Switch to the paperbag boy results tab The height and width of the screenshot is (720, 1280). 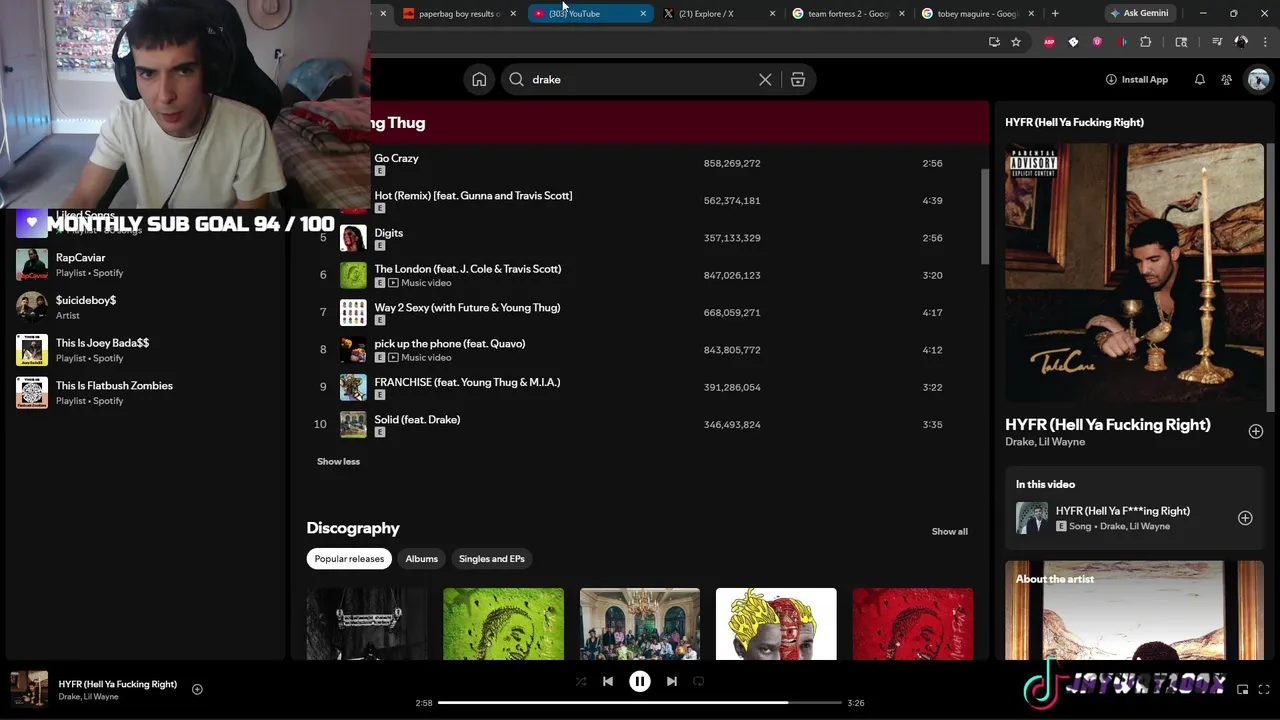[x=460, y=14]
